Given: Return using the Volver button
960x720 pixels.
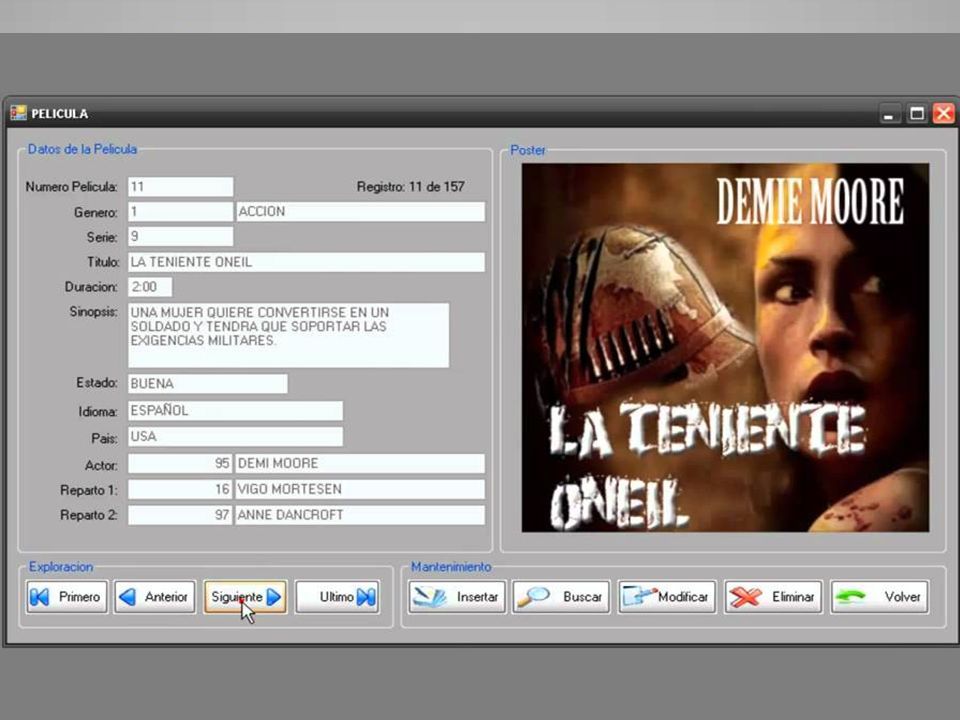Looking at the screenshot, I should tap(880, 597).
